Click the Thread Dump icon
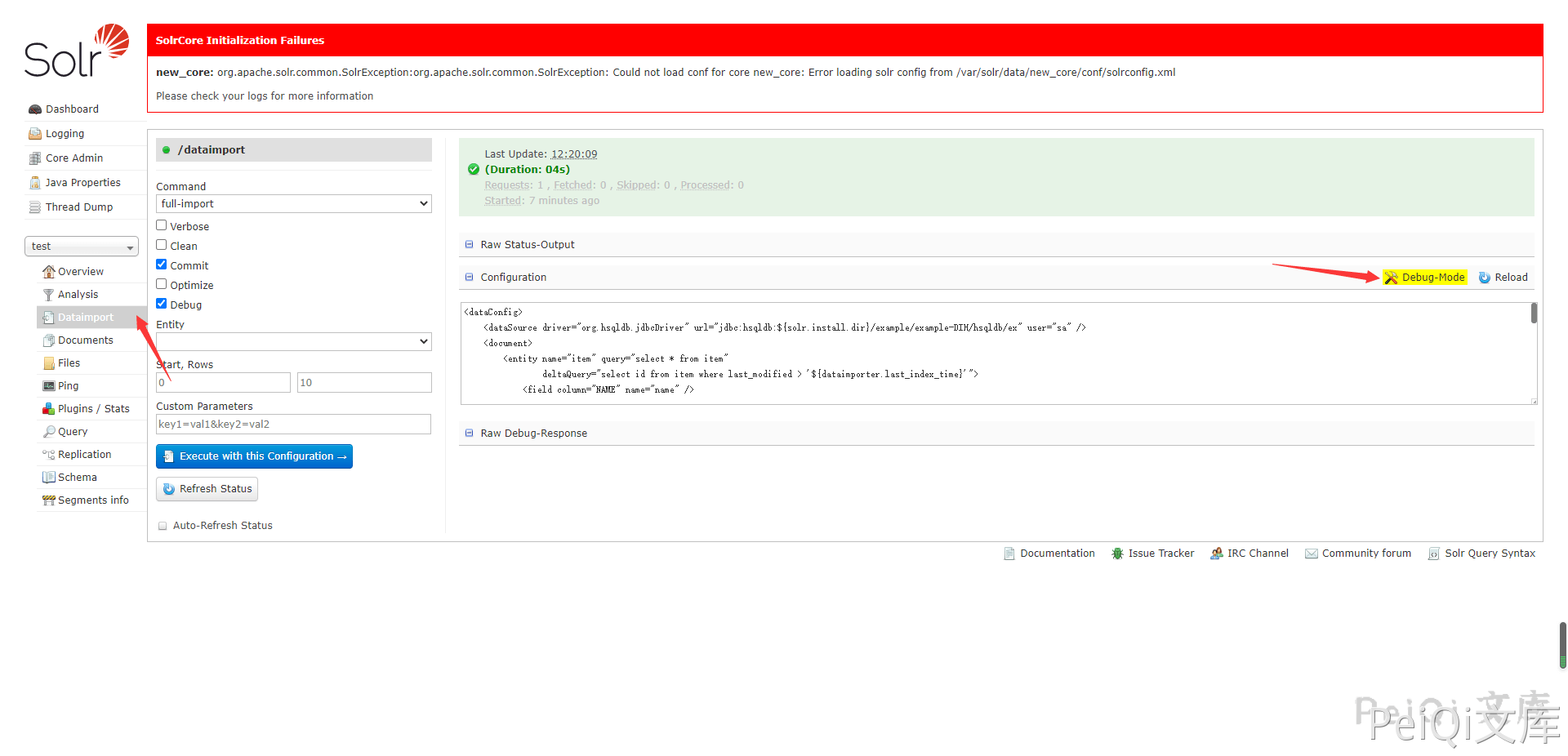Screen dimensions: 1568x756 pyautogui.click(x=34, y=207)
